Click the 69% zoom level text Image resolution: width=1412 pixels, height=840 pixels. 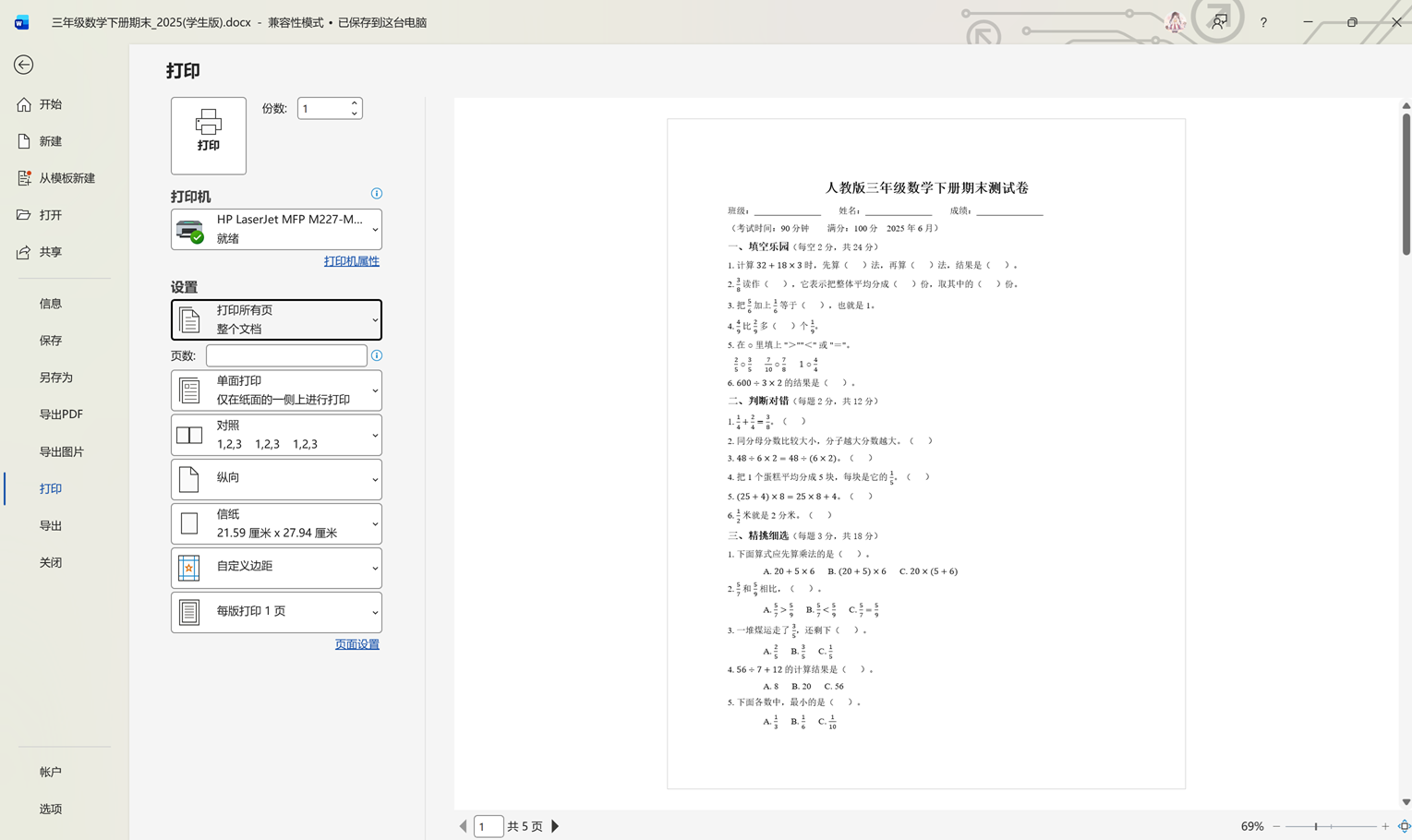point(1252,826)
